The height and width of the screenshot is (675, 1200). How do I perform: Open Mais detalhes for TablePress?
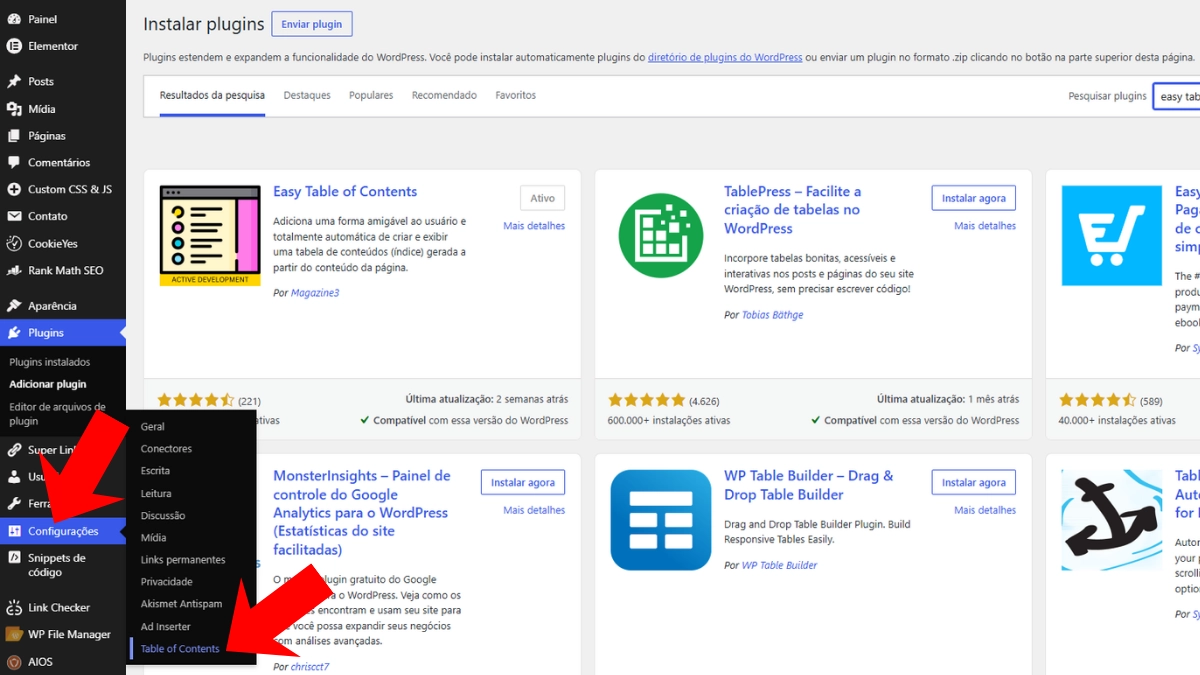pos(985,226)
